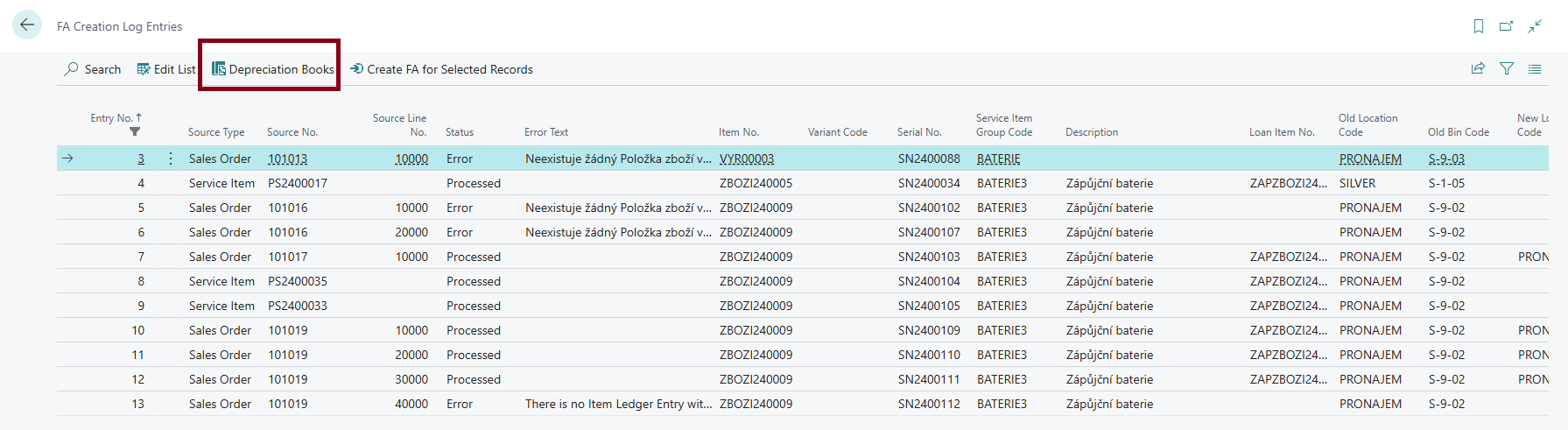Select serial number SN2400088 cell
The width and height of the screenshot is (1568, 430).
point(929,159)
